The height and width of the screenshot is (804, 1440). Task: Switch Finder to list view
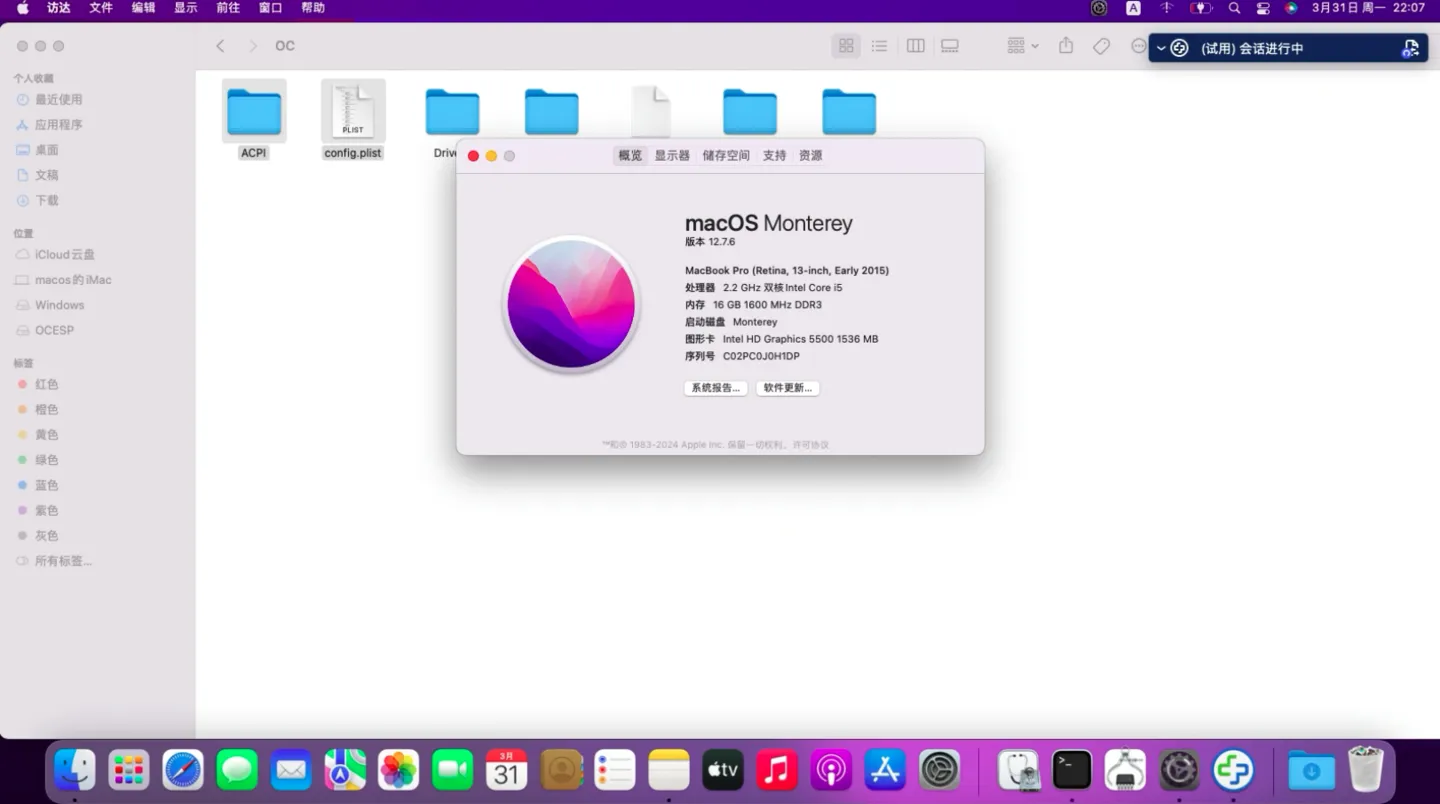point(879,45)
